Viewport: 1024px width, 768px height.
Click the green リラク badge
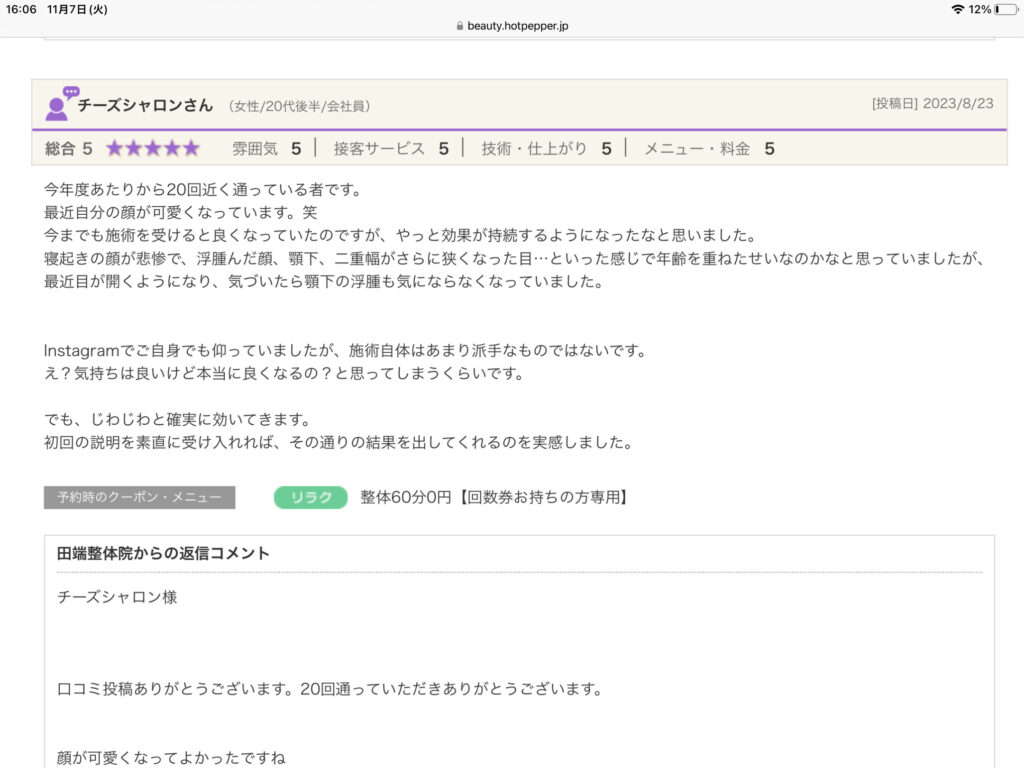pyautogui.click(x=310, y=497)
